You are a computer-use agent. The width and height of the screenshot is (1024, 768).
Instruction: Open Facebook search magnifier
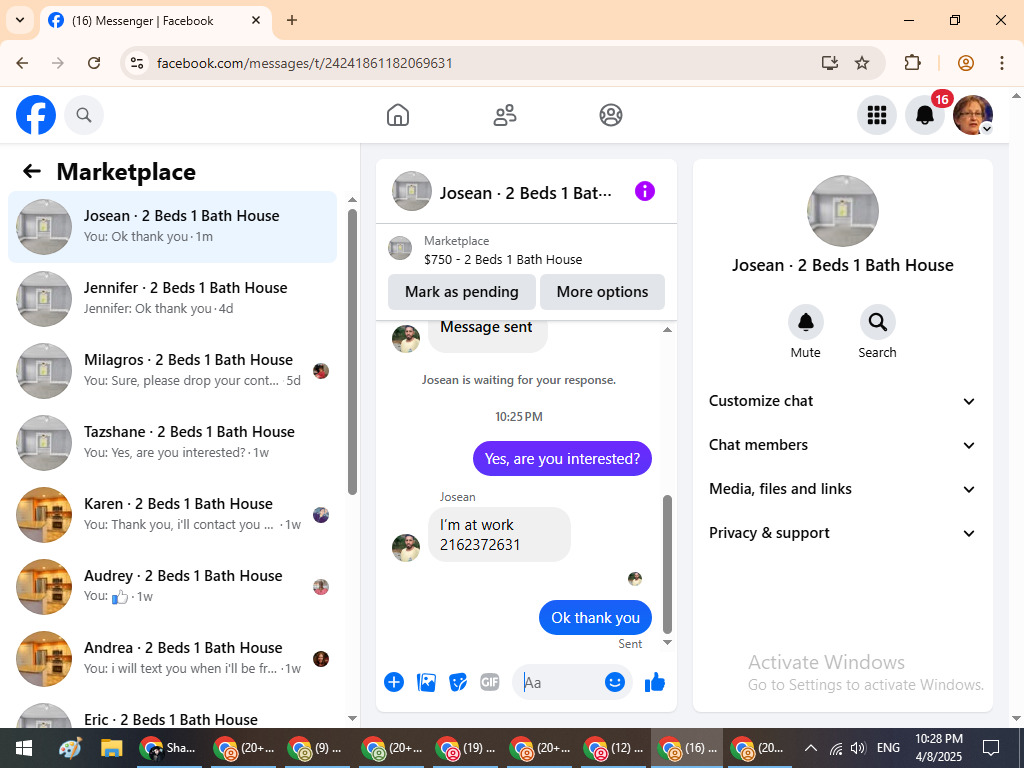[84, 115]
